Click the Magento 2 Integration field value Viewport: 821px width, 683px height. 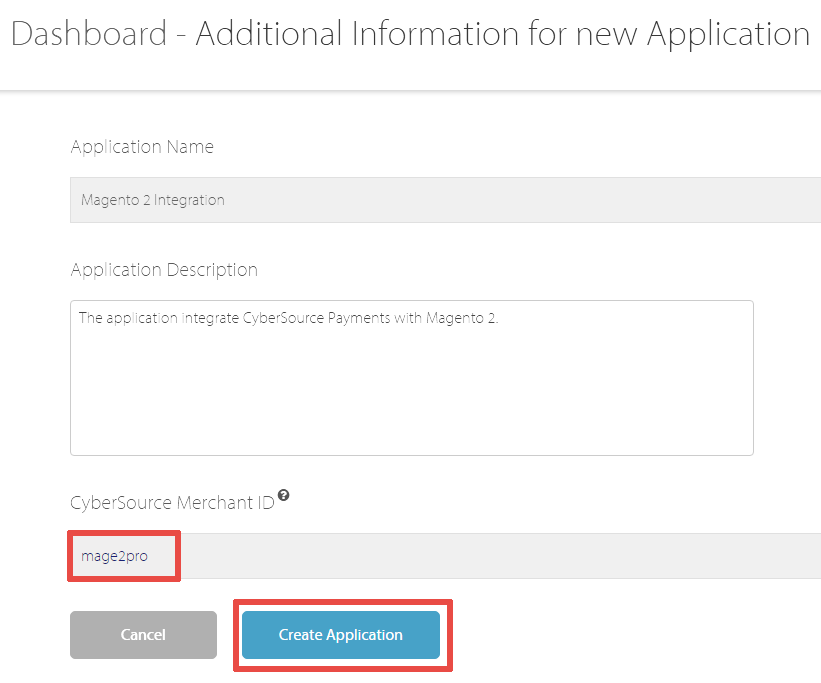152,200
